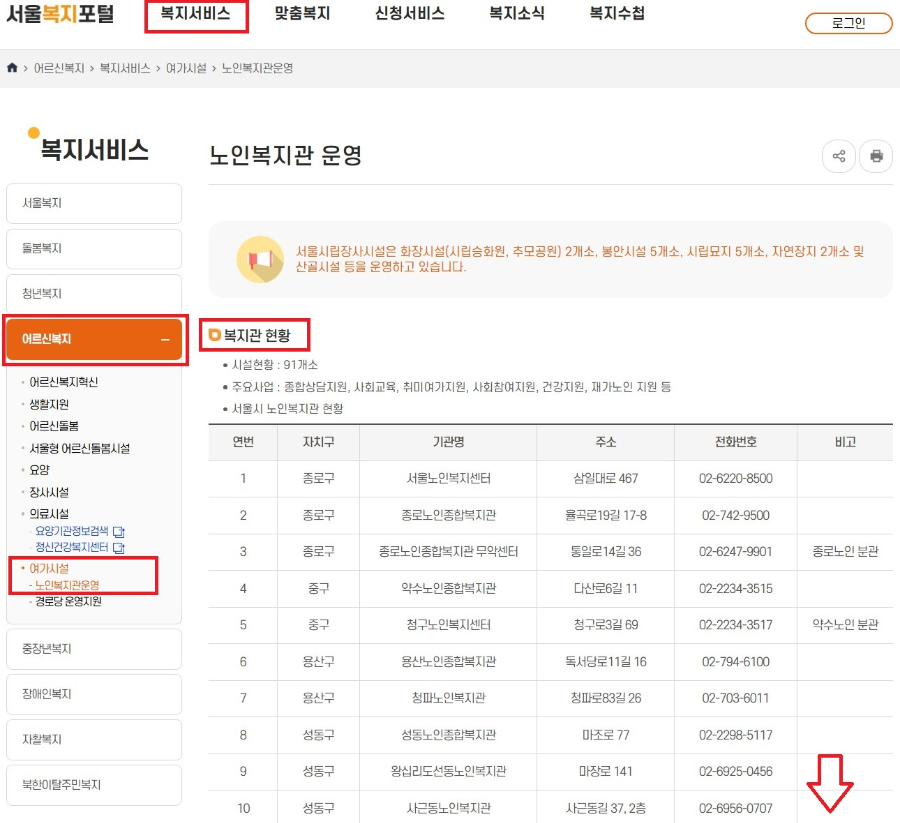Image resolution: width=900 pixels, height=823 pixels.
Task: Click the 자치구 column header
Action: pos(319,442)
